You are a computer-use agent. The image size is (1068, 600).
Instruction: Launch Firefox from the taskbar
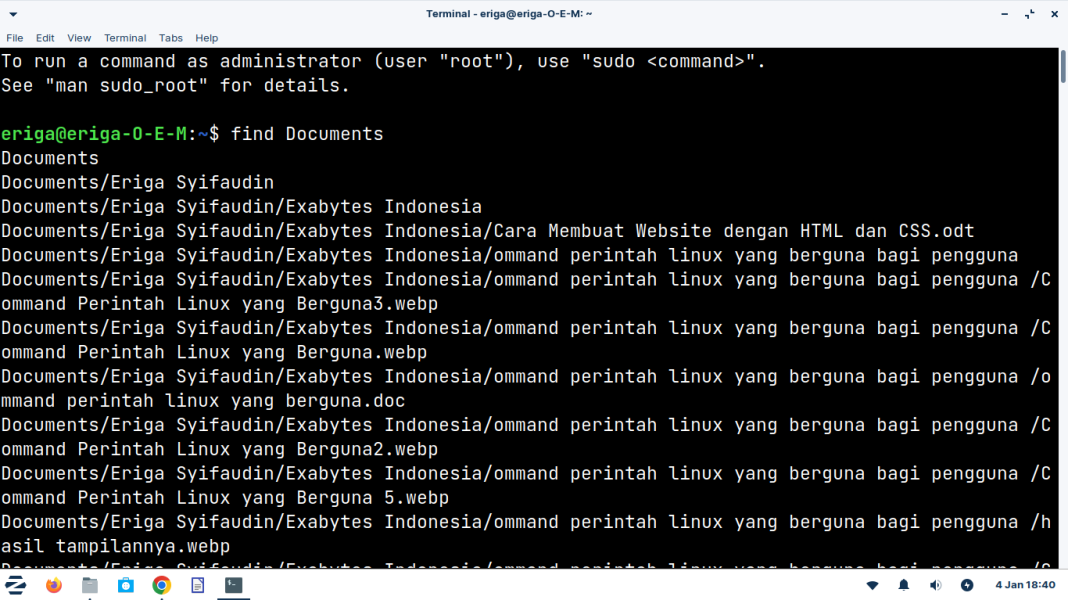(x=53, y=585)
